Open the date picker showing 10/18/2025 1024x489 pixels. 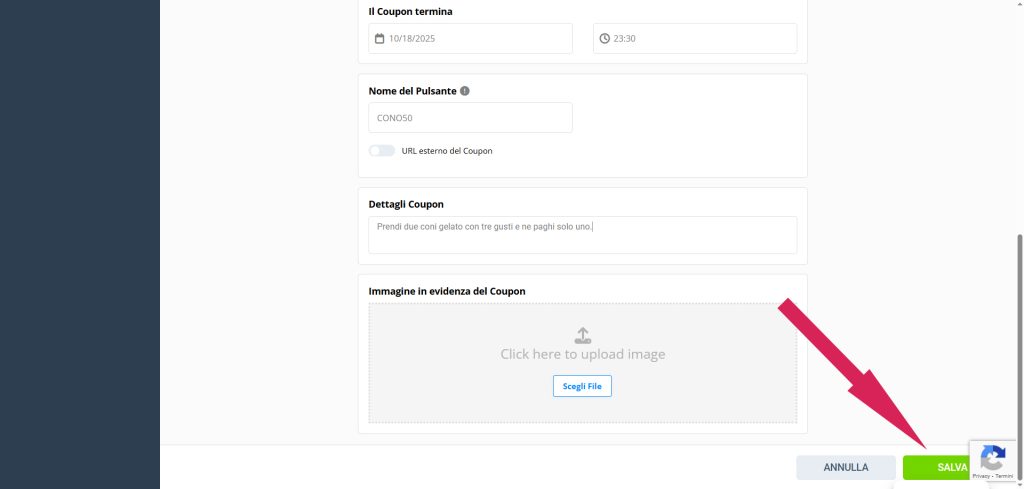tap(470, 39)
